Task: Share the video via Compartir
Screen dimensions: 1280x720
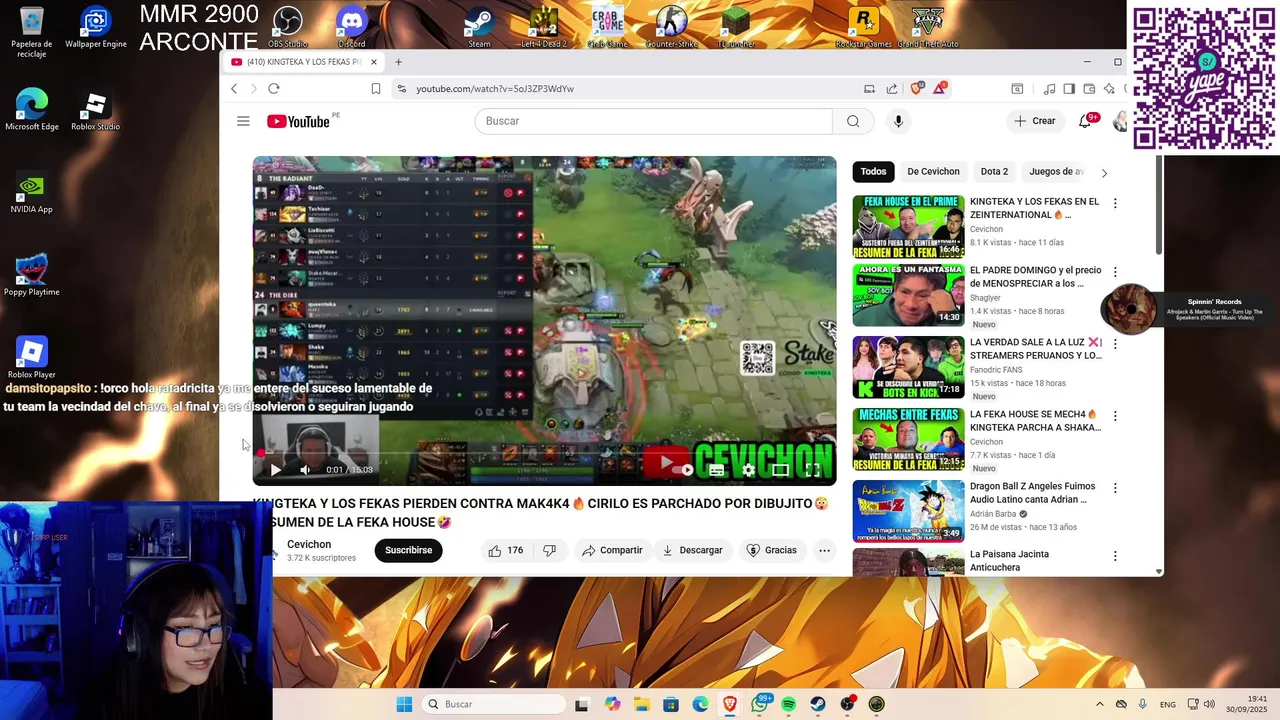Action: point(612,550)
